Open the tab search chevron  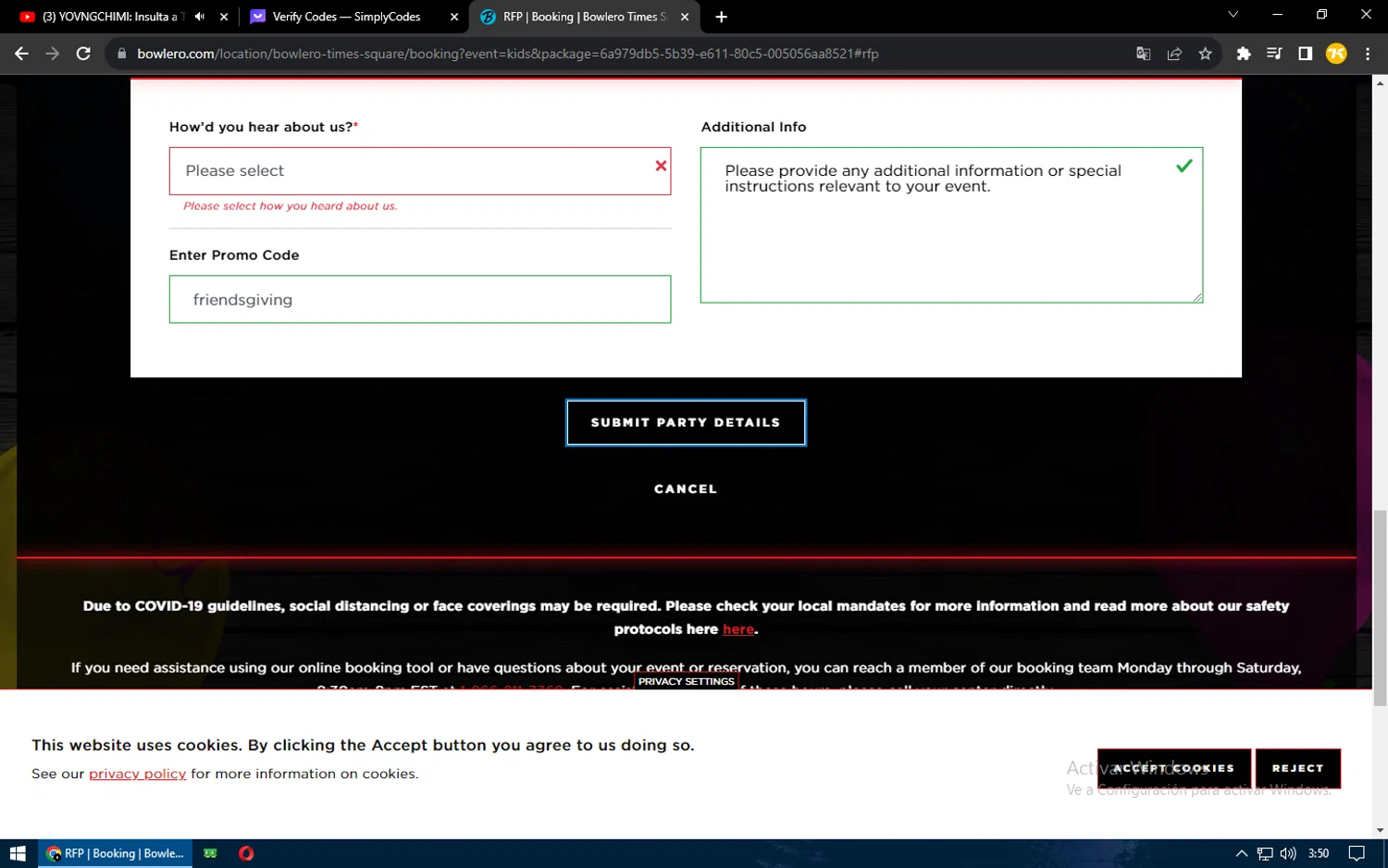click(x=1233, y=15)
